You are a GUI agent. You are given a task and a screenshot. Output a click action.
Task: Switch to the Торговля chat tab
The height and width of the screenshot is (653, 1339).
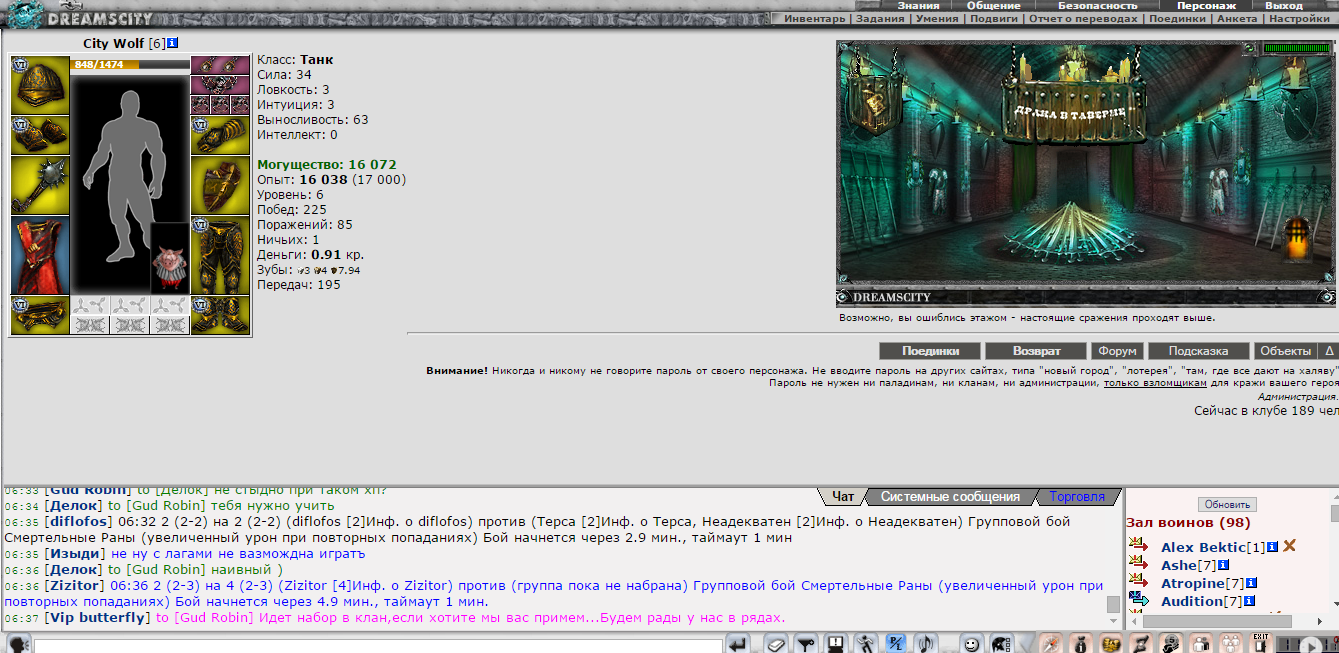[x=1077, y=497]
